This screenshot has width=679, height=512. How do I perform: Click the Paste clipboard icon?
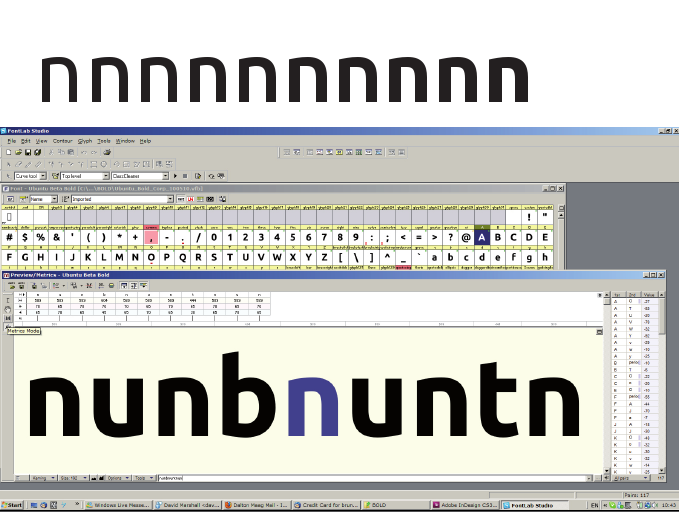[x=71, y=152]
